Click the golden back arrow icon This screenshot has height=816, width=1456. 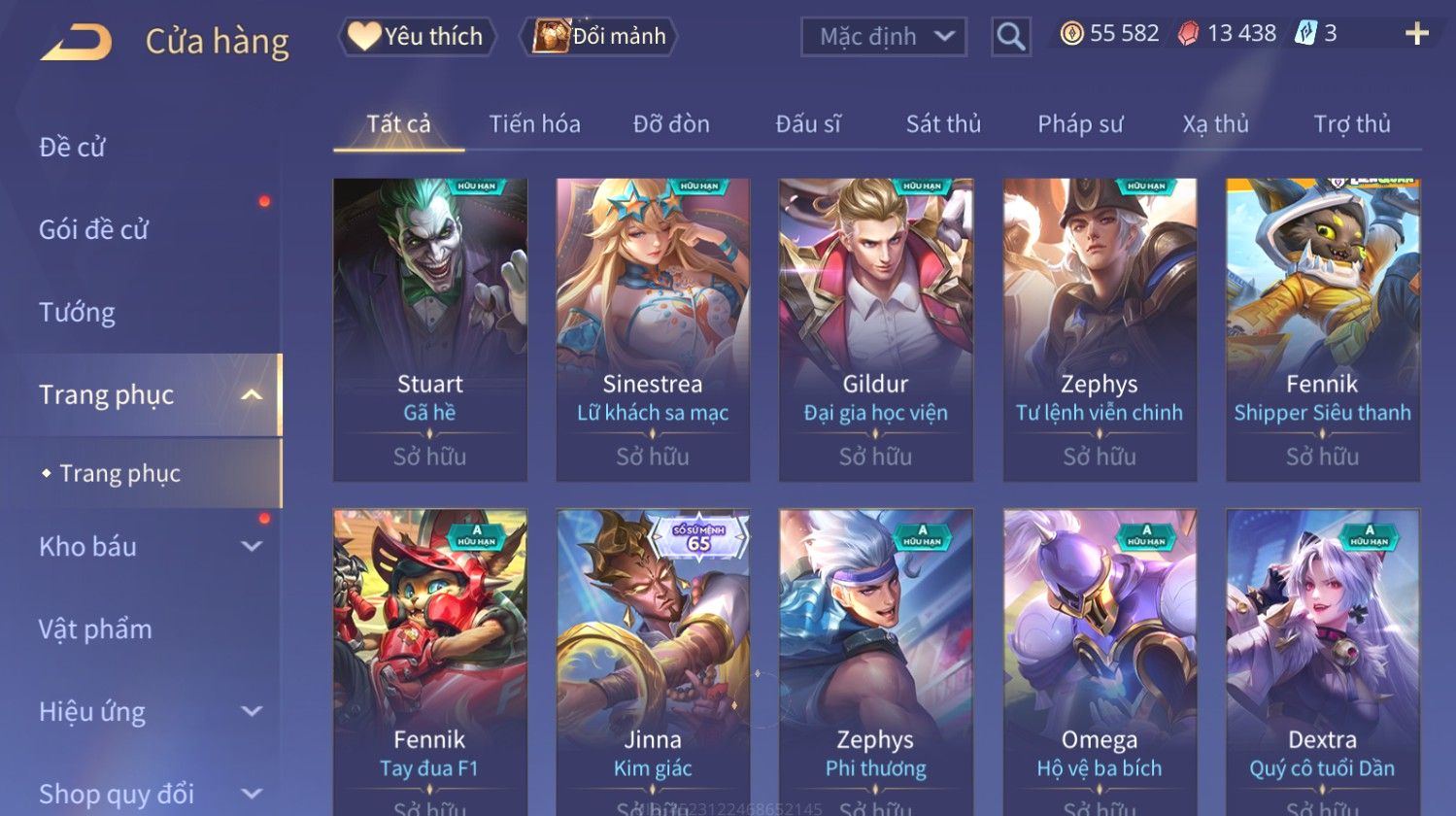[77, 41]
